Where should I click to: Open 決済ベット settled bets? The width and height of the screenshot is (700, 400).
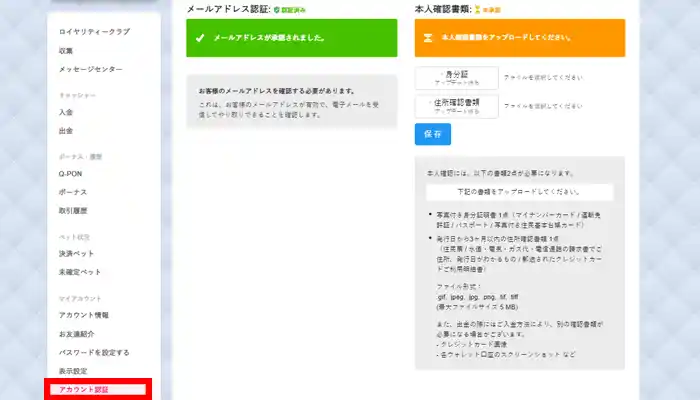pos(76,253)
